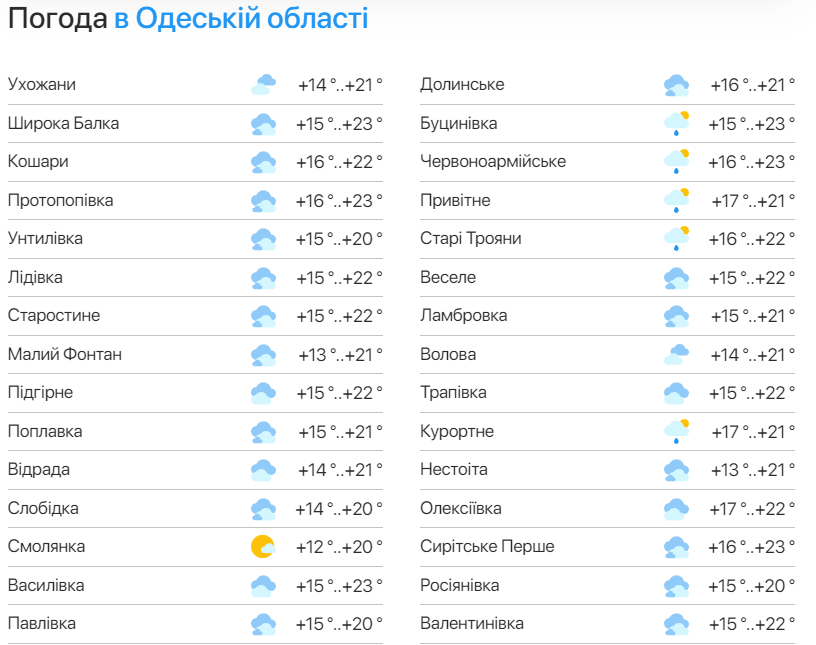Click the Нестоїта locality name
Screen dimensions: 816x645
click(454, 470)
